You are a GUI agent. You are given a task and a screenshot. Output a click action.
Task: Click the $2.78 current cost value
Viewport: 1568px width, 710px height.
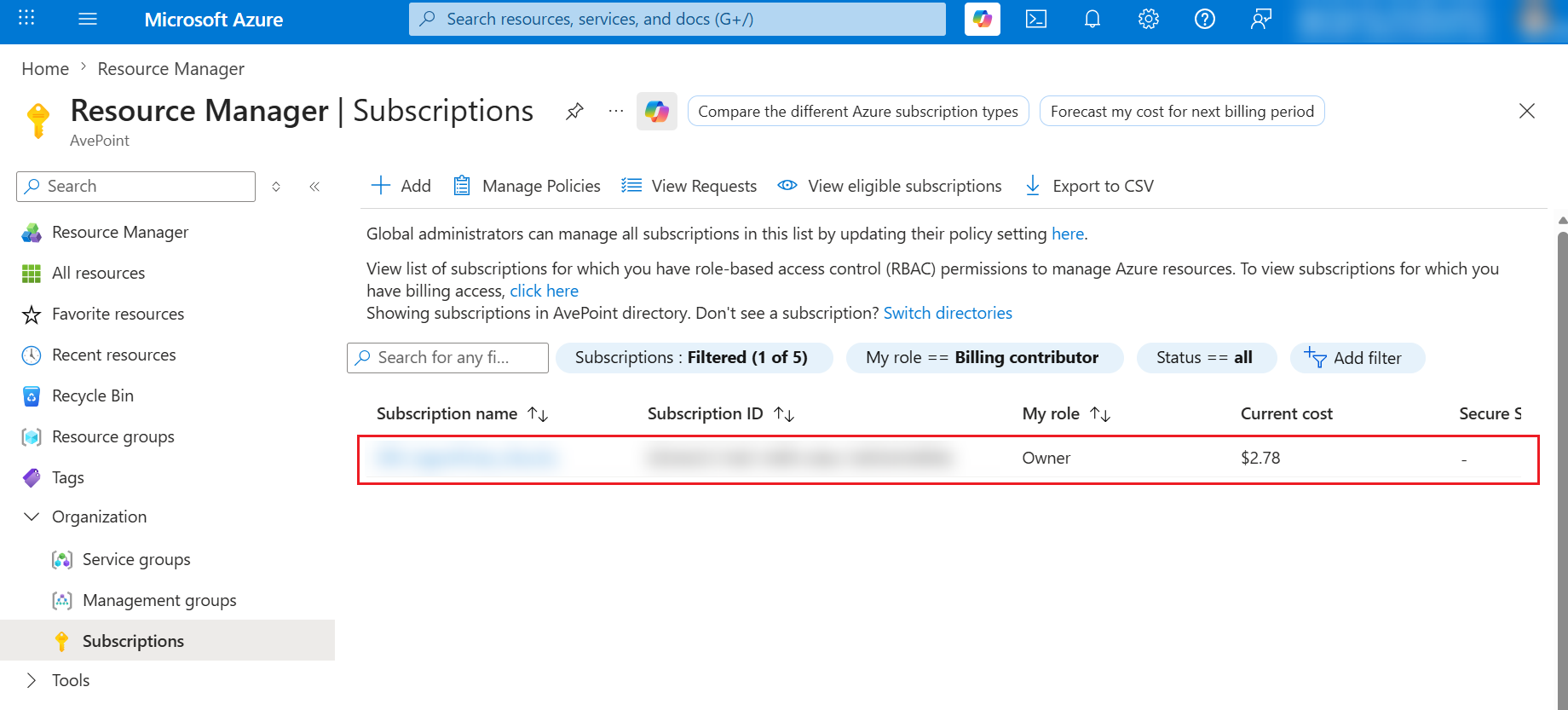[1260, 458]
